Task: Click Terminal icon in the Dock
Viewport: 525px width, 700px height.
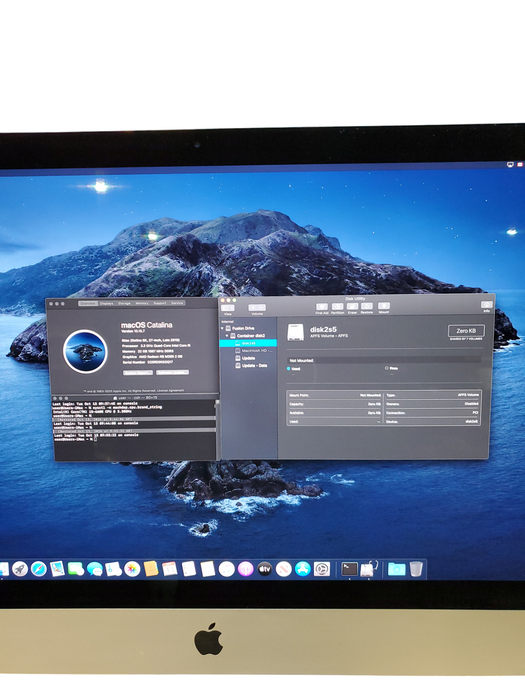Action: (349, 569)
